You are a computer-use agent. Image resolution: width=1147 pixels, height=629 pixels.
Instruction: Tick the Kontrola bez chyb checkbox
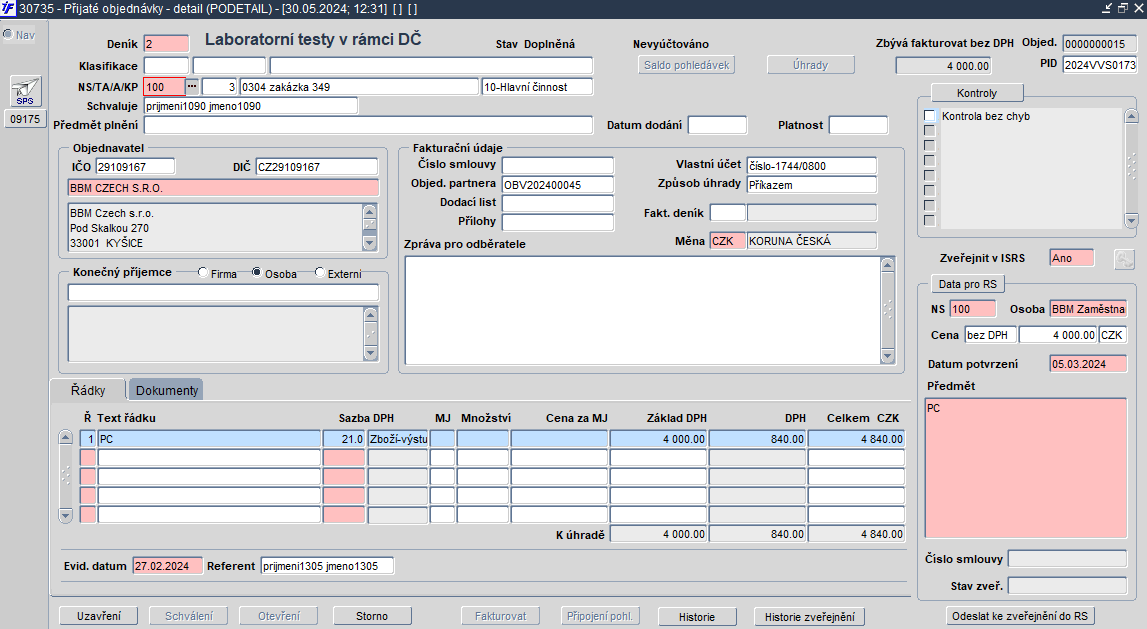[x=929, y=117]
